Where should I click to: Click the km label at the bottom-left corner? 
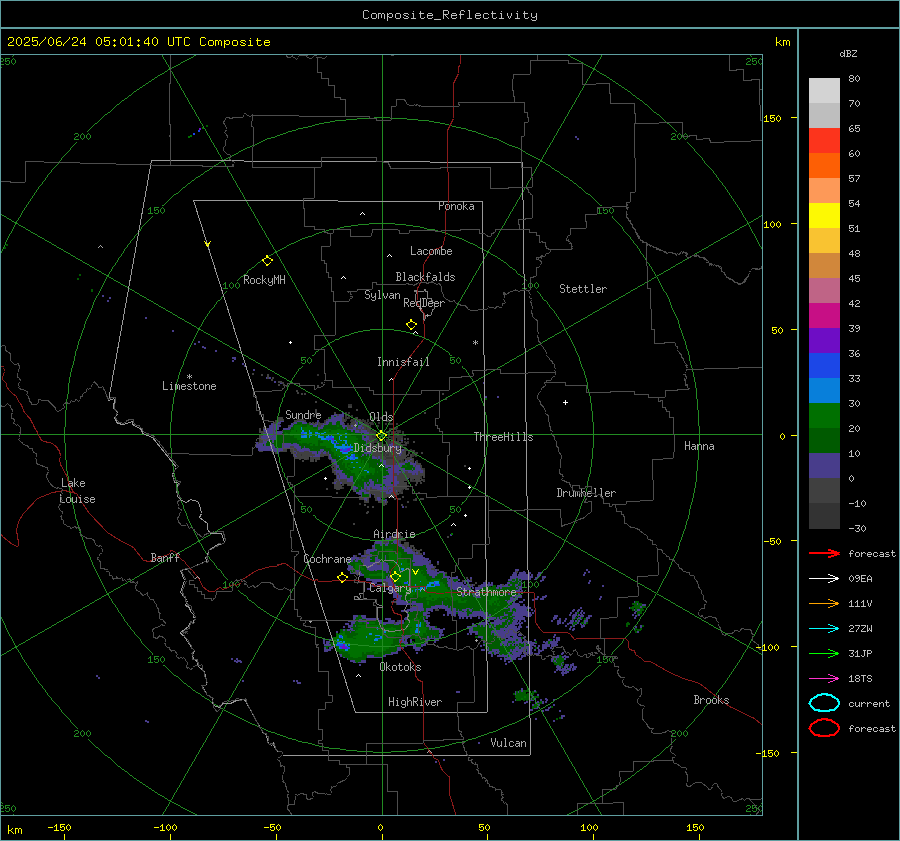tap(14, 830)
